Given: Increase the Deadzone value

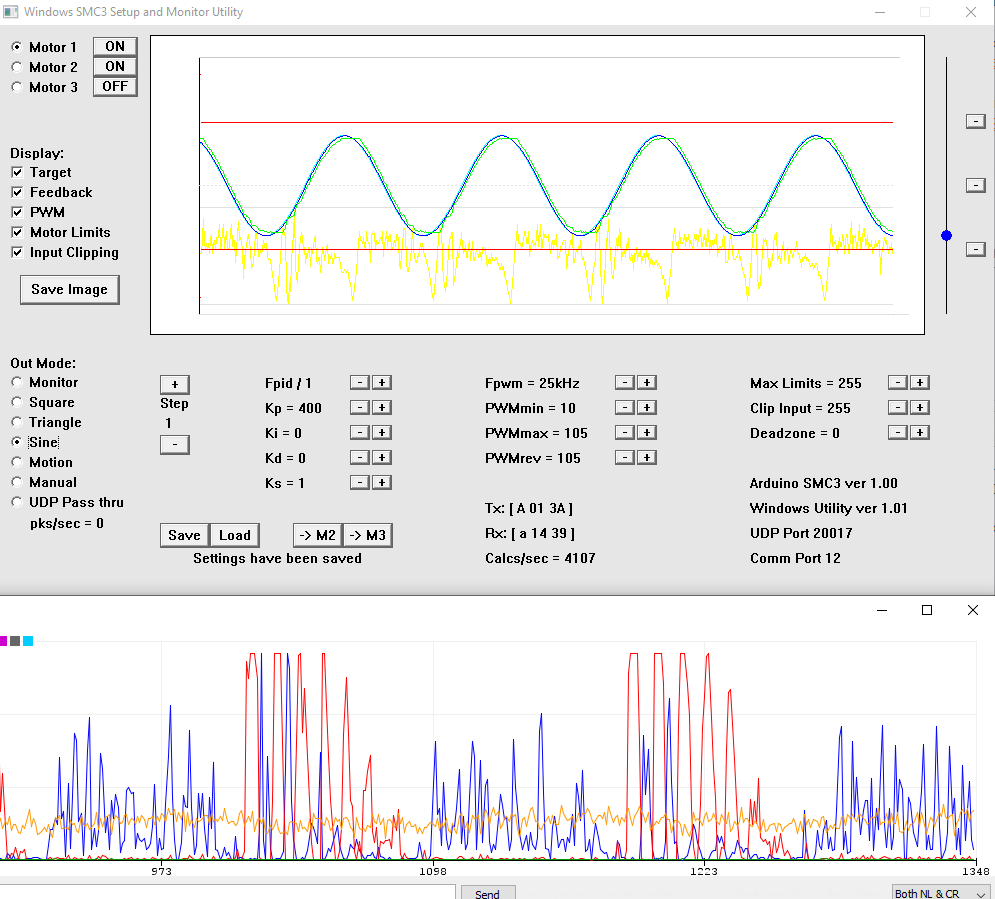Looking at the screenshot, I should 920,433.
